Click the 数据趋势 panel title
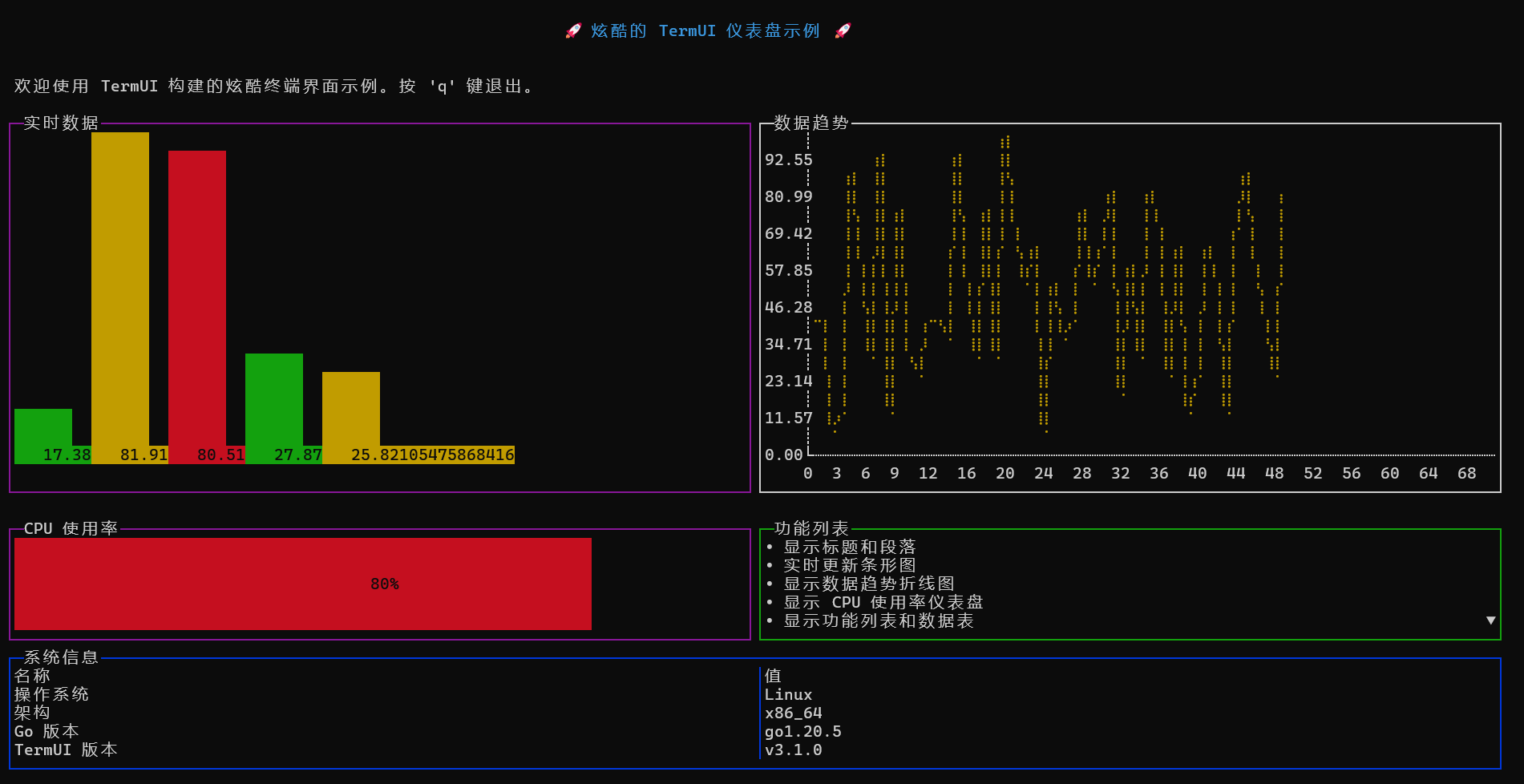The width and height of the screenshot is (1524, 784). click(x=811, y=123)
